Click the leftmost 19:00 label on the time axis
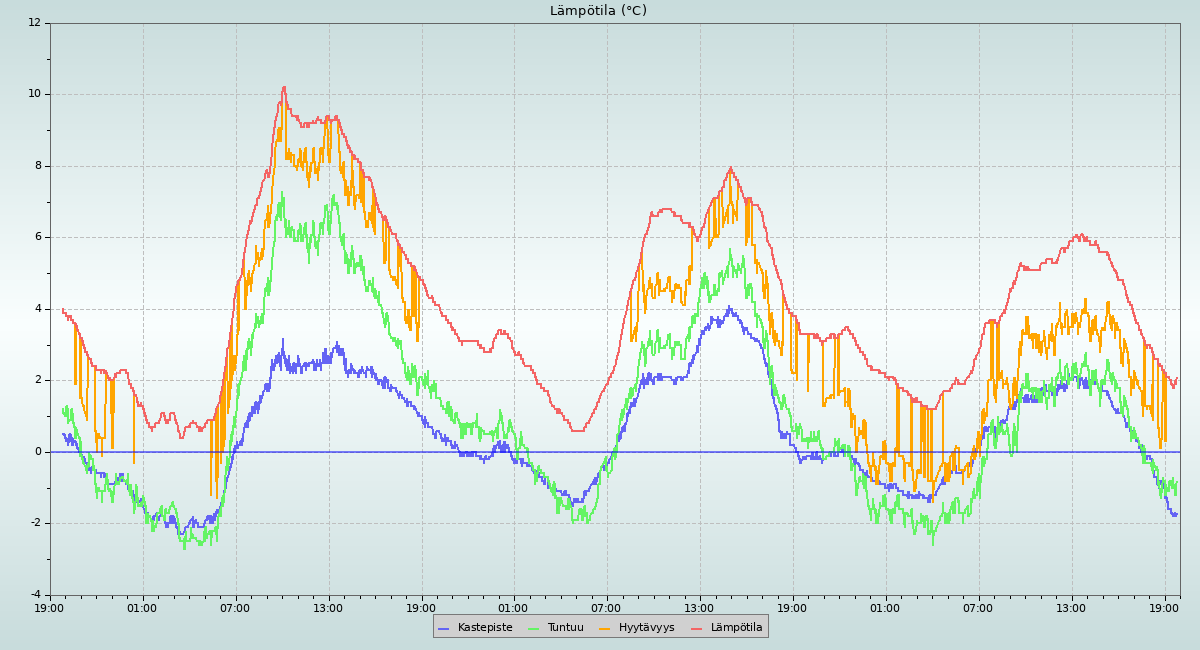Screen dimensions: 1200x650 pos(50,608)
